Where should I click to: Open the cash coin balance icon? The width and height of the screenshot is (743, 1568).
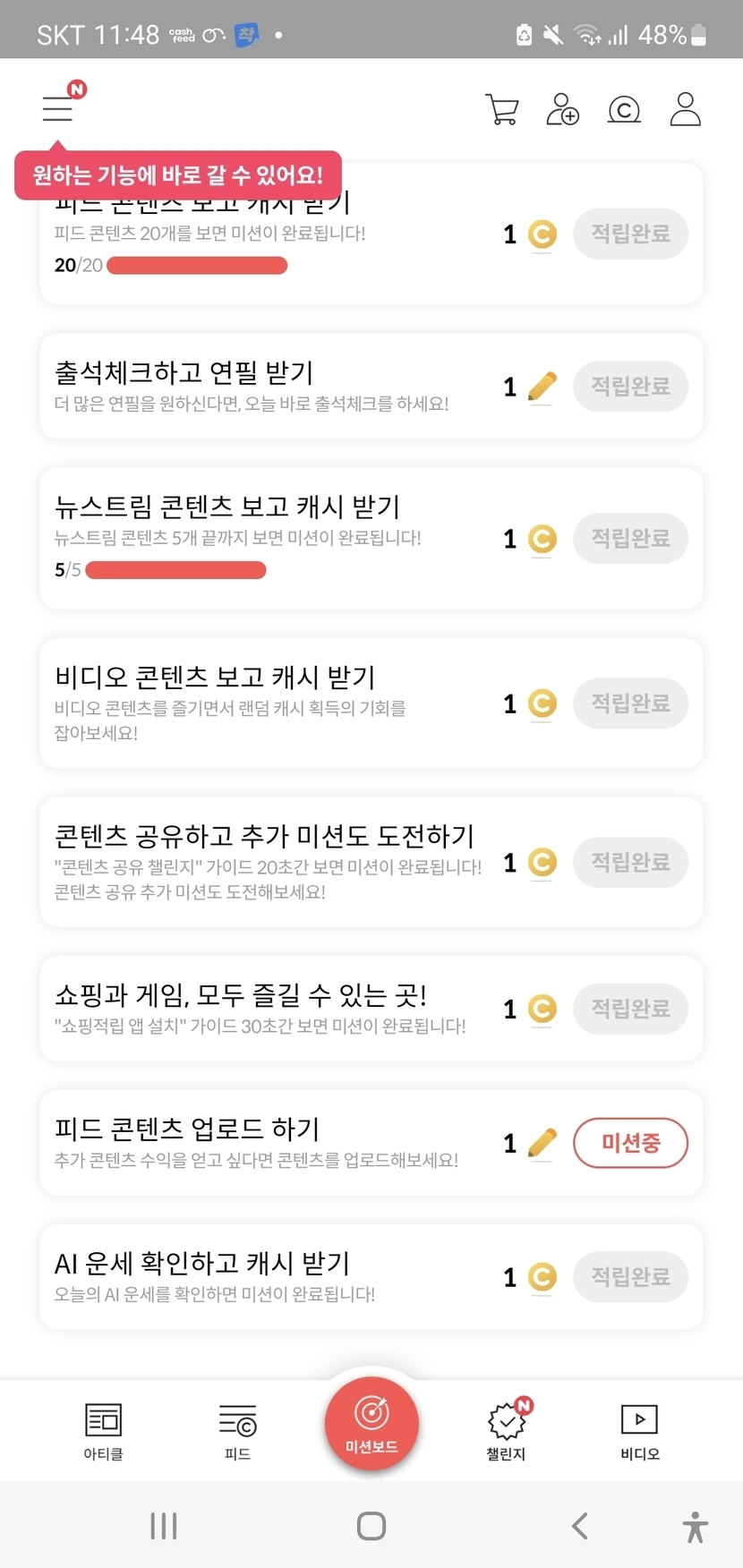624,109
